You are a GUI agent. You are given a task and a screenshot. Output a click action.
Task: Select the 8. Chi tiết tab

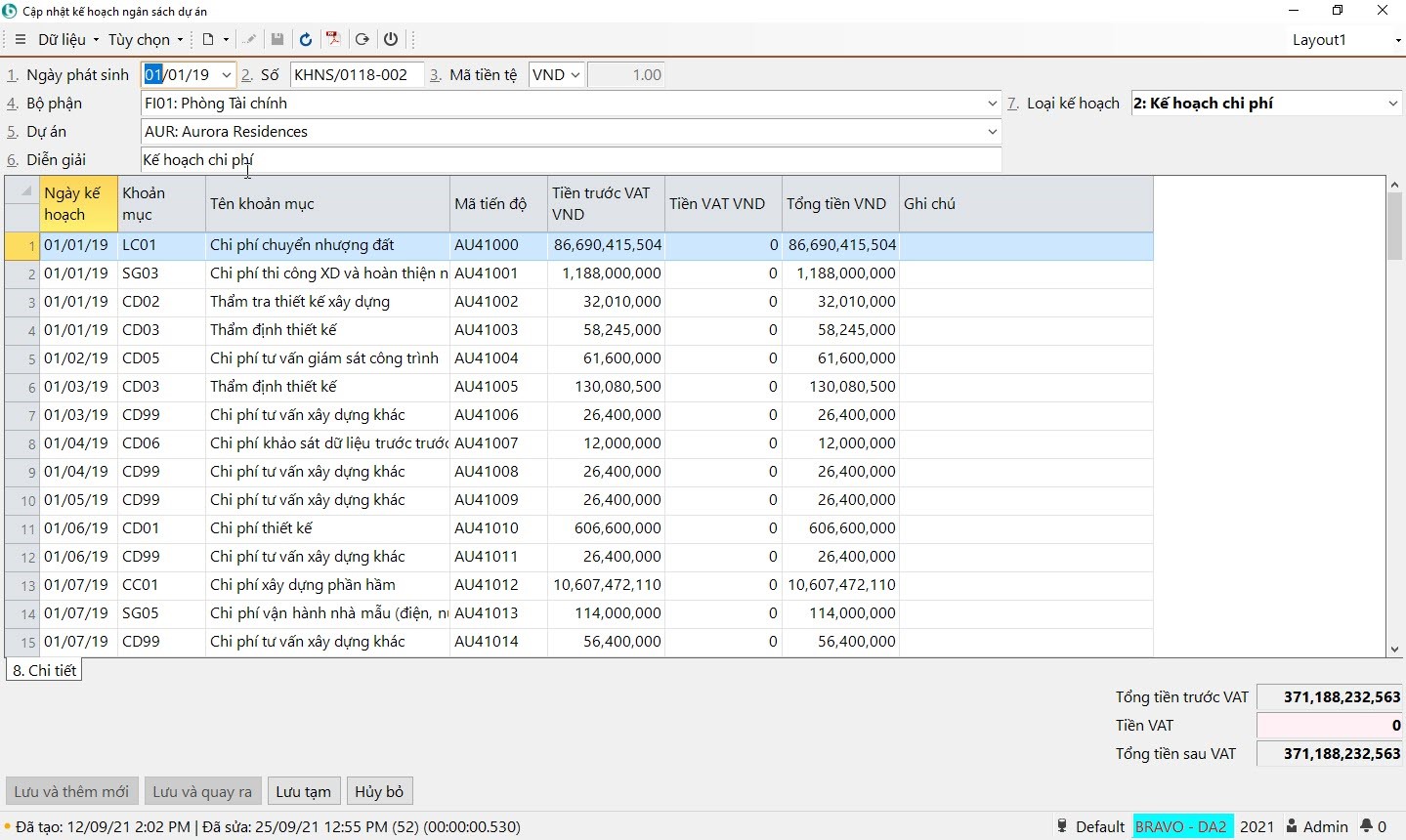click(45, 670)
